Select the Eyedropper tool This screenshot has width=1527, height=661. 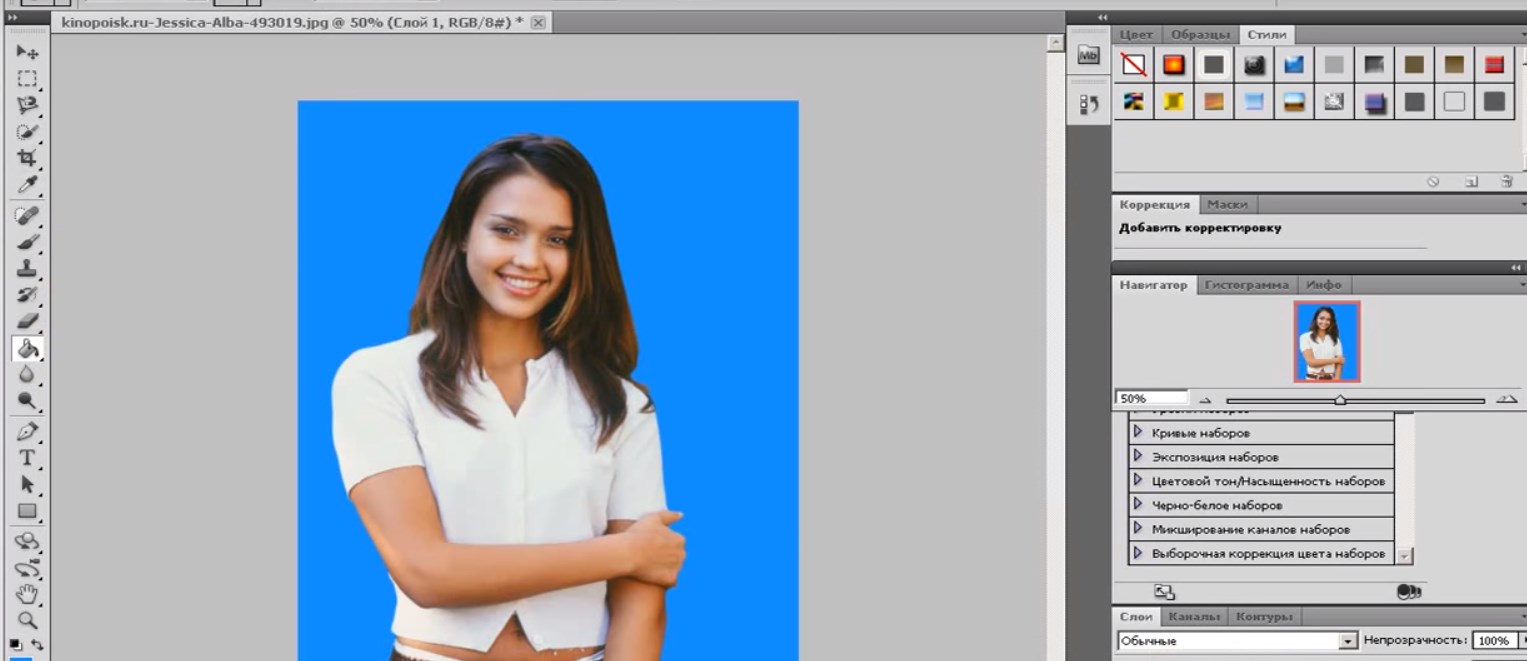click(27, 185)
